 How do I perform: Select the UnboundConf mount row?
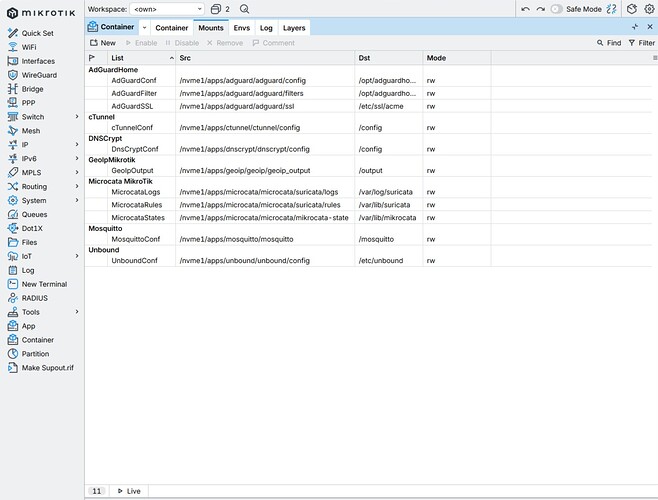(x=368, y=261)
